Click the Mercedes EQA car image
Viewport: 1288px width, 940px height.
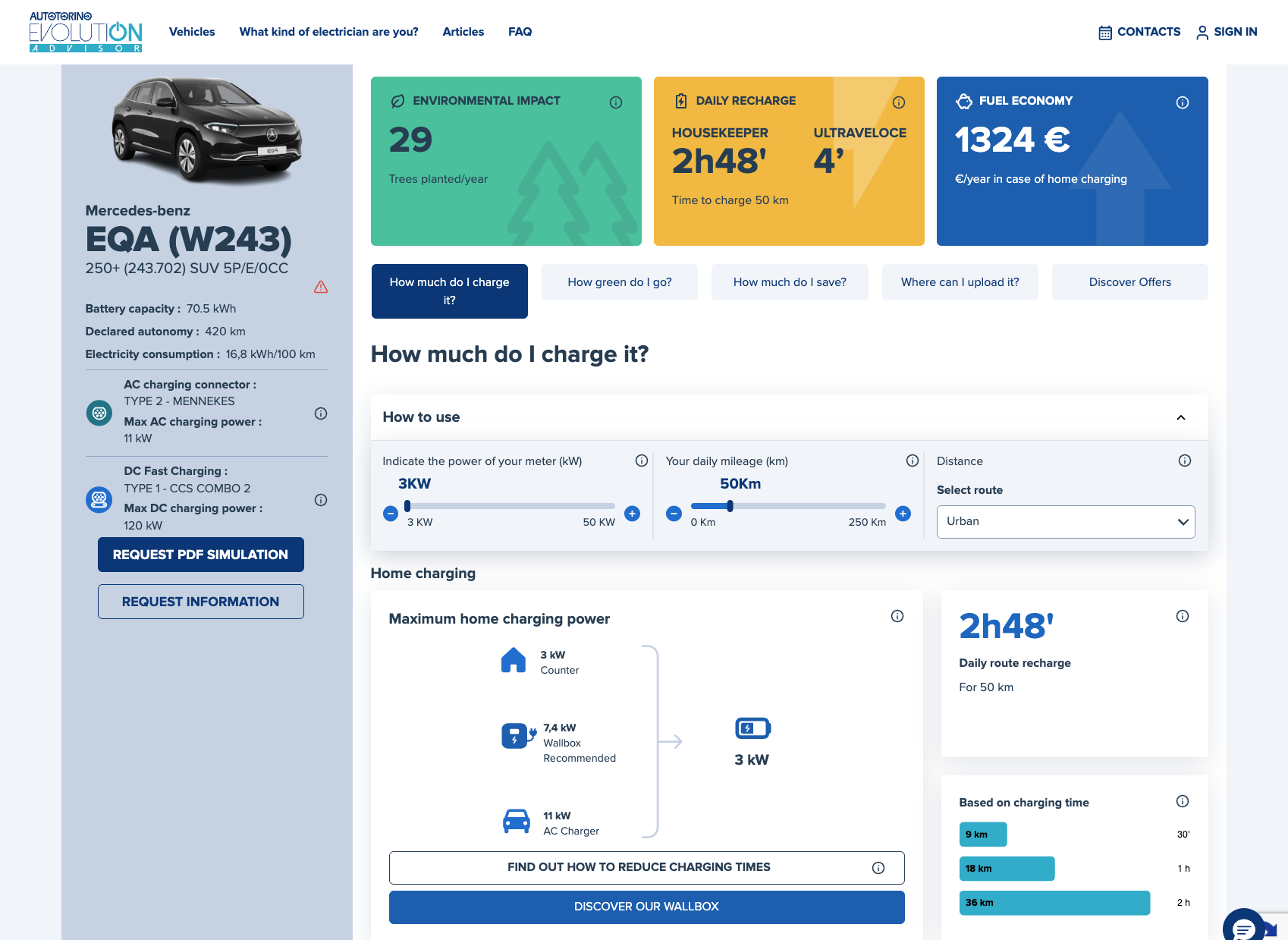pos(206,130)
